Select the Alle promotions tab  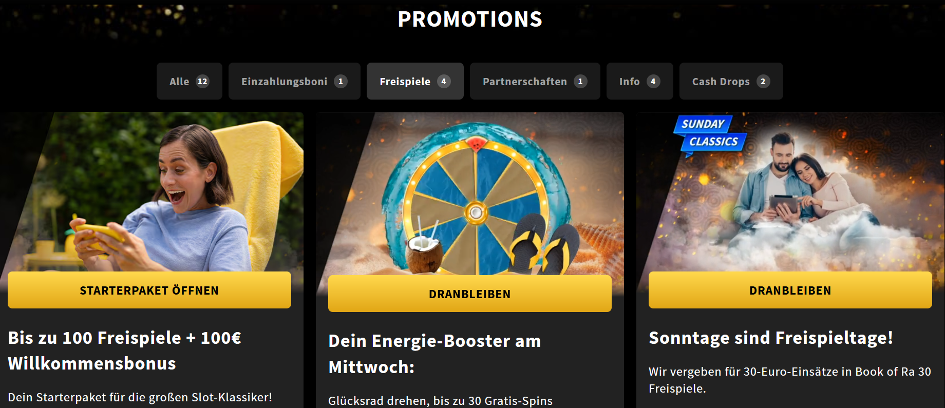(189, 81)
